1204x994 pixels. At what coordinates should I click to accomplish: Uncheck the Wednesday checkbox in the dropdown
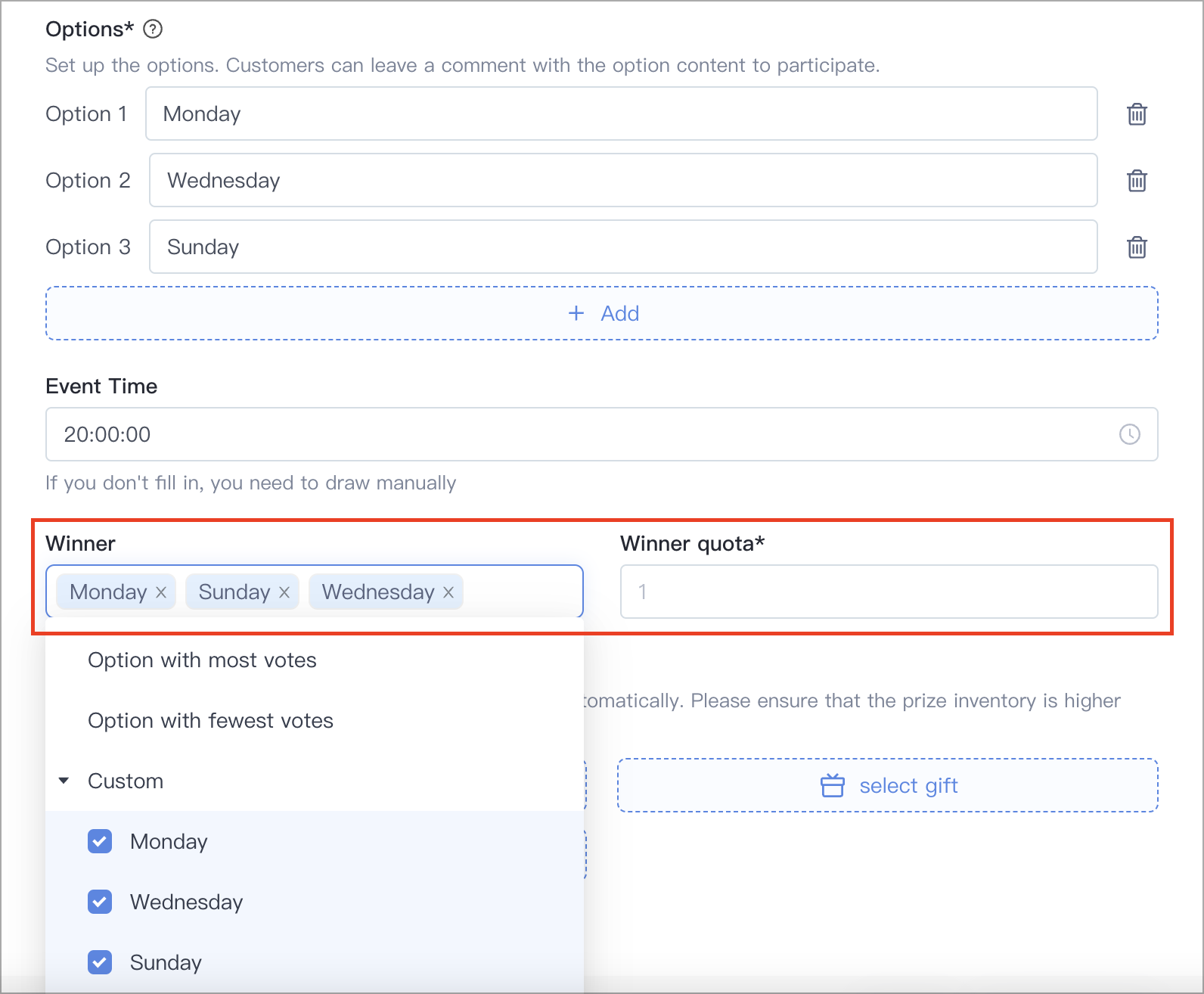pos(100,902)
